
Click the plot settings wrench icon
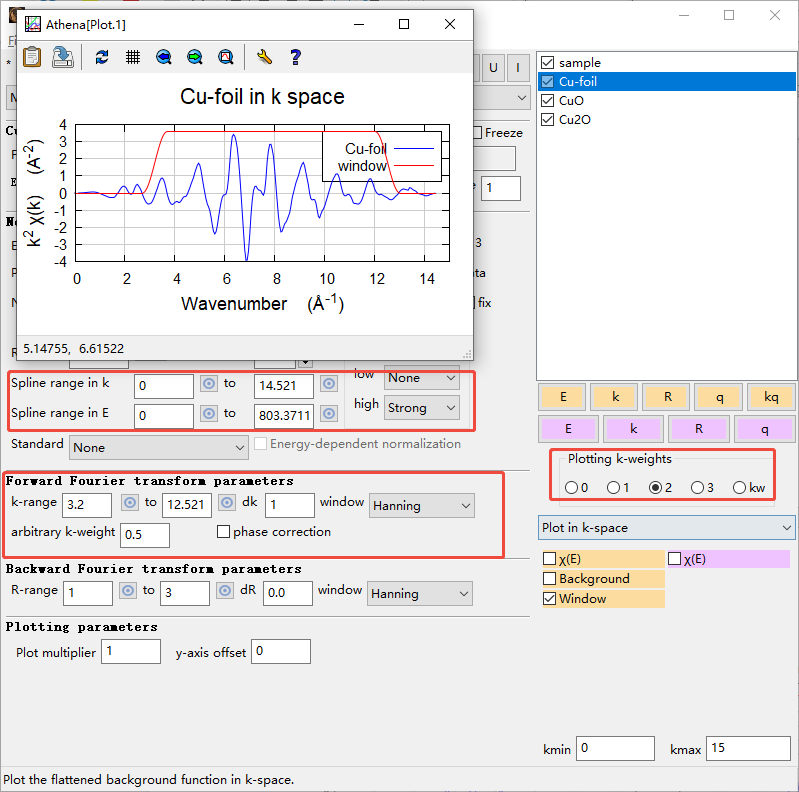[x=264, y=57]
